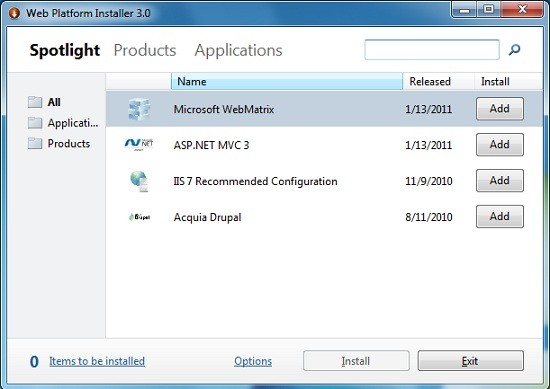This screenshot has height=389, width=550.
Task: Click the Exit button
Action: coord(470,361)
